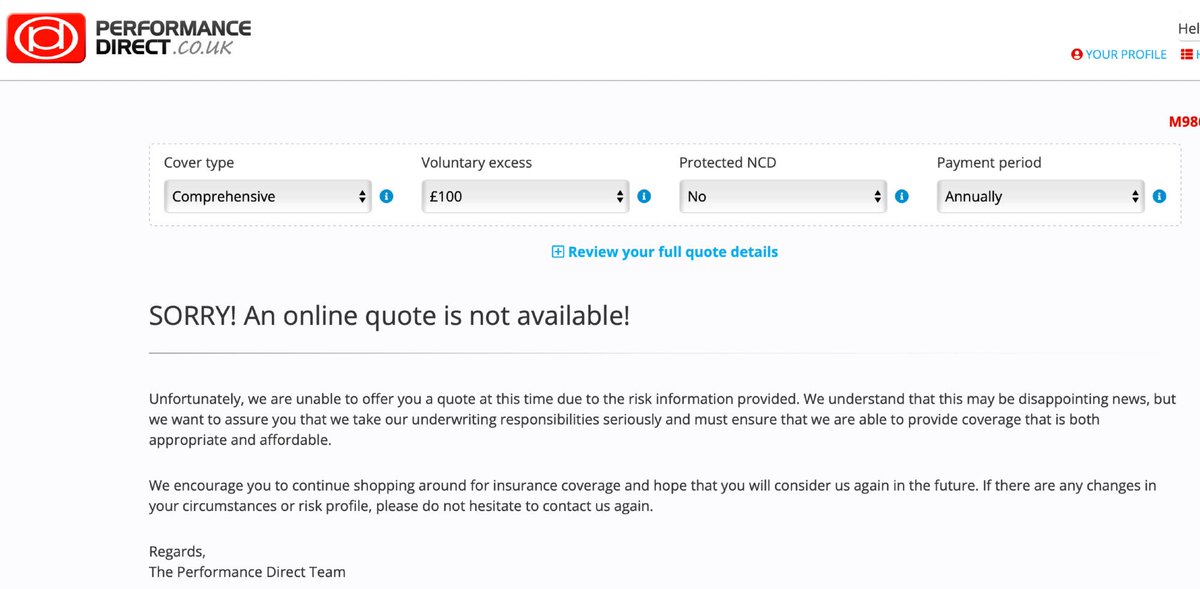Click the 'Payment period' label
The image size is (1200, 589).
(x=989, y=163)
